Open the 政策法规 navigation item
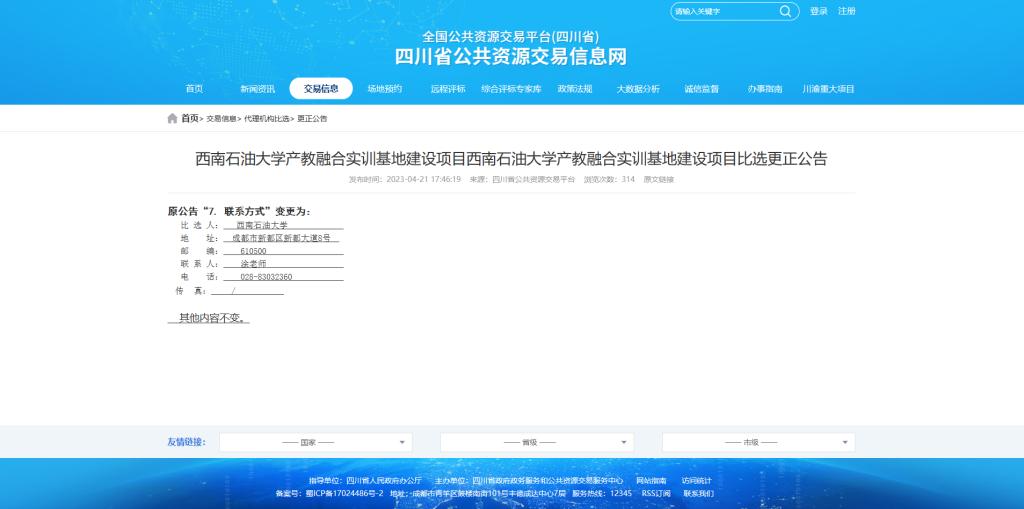 pos(575,89)
